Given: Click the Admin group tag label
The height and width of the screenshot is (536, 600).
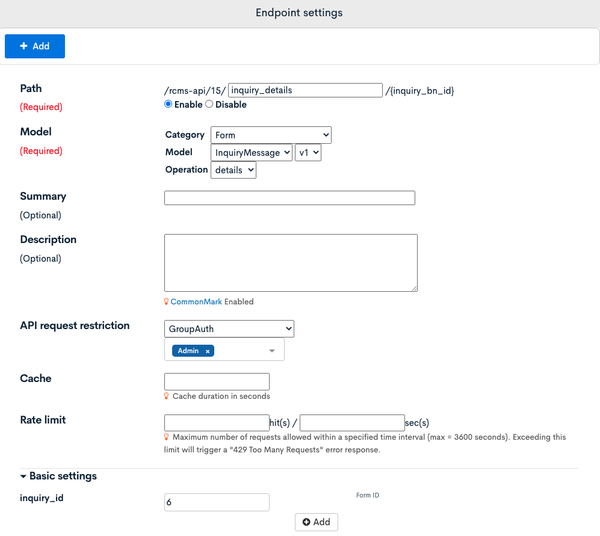Looking at the screenshot, I should [188, 351].
